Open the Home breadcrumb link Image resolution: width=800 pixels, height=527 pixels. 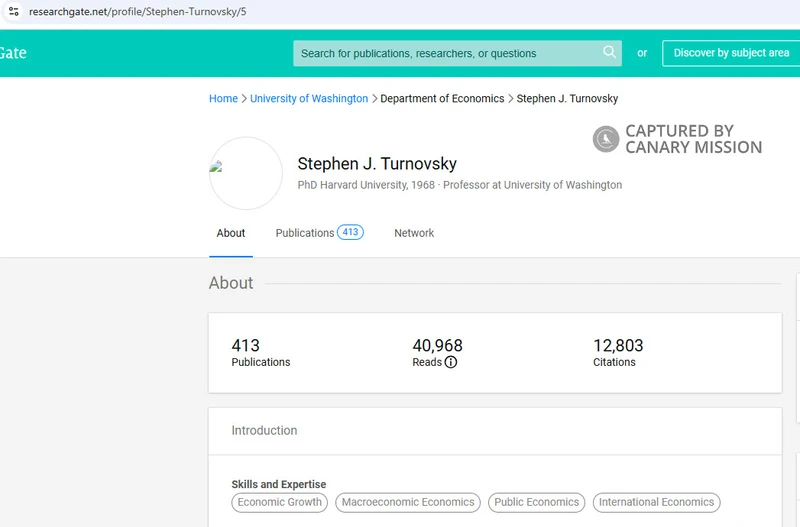point(223,98)
